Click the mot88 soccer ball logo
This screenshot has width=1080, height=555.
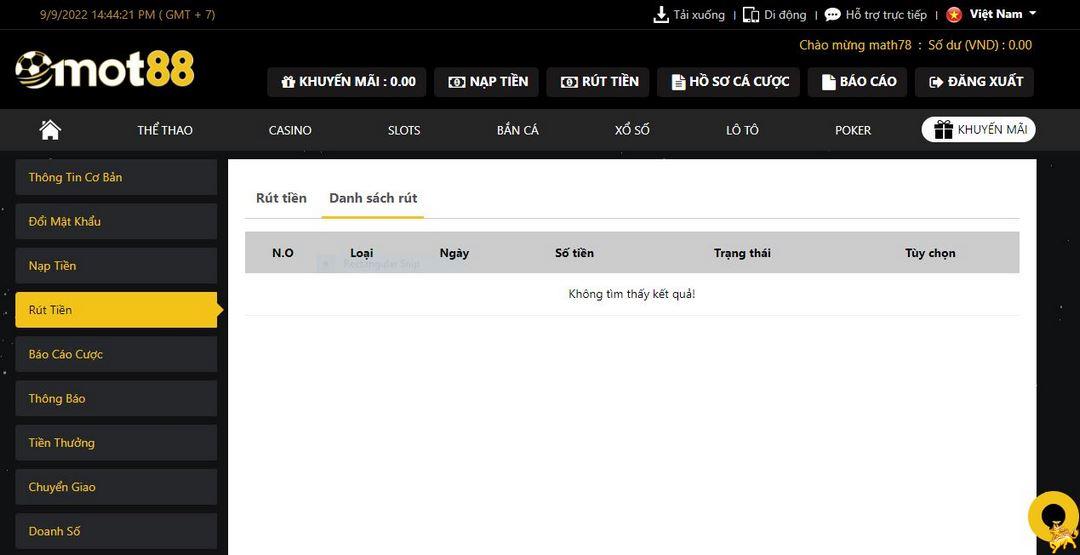[34, 70]
